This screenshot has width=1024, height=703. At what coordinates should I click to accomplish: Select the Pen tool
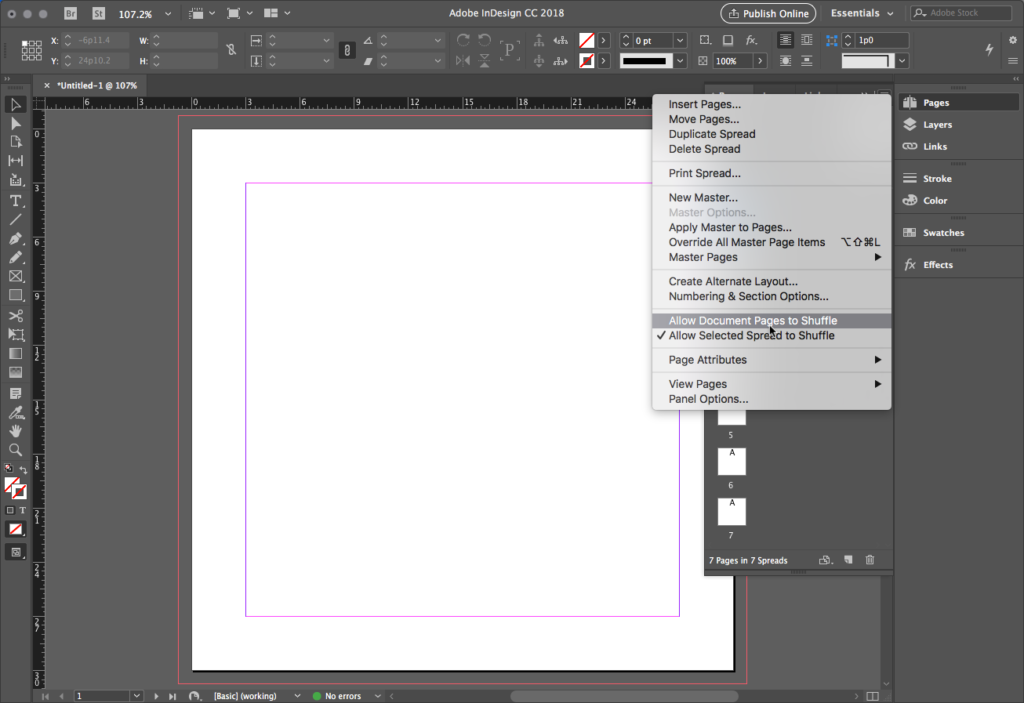point(16,239)
